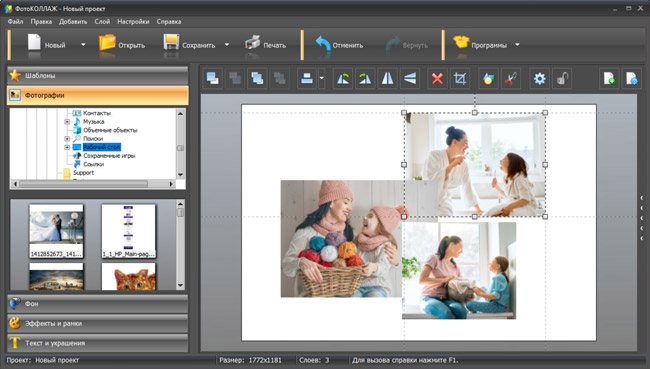The width and height of the screenshot is (650, 369).
Task: Expand the Музыка tree node
Action: pos(67,121)
